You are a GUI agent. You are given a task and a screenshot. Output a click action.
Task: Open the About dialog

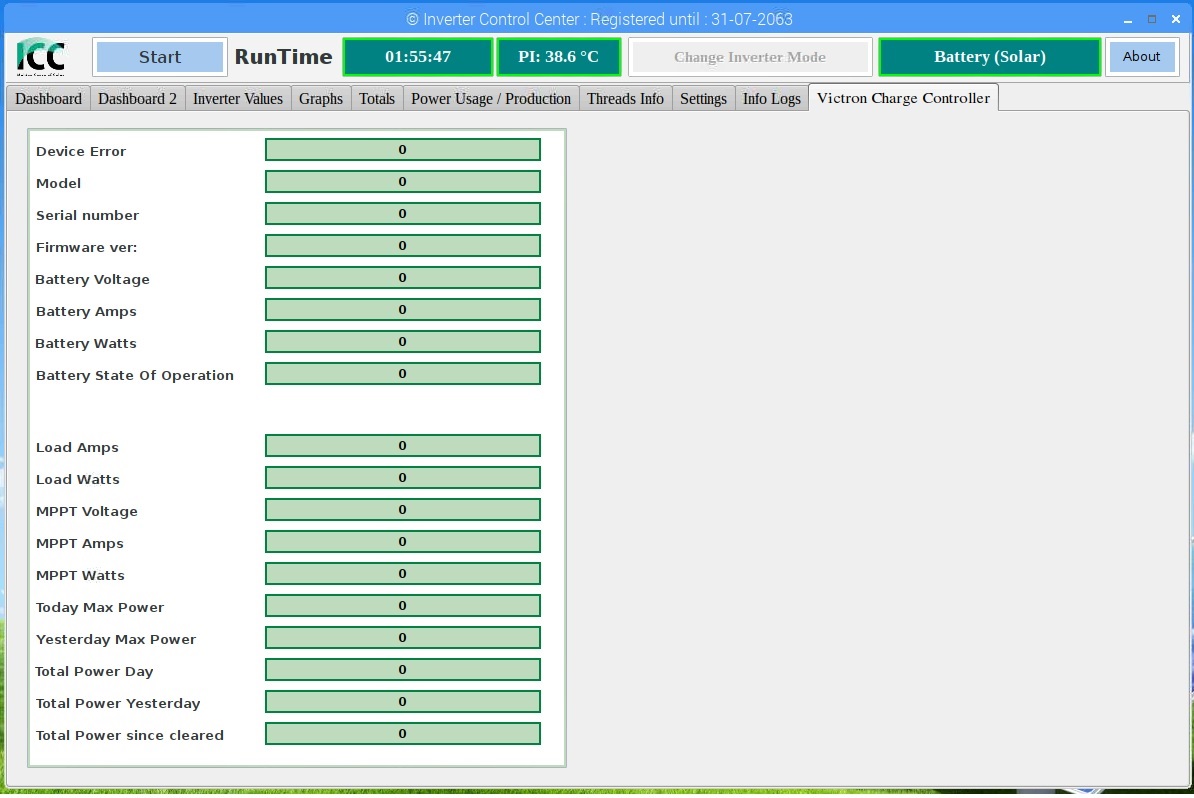point(1141,56)
